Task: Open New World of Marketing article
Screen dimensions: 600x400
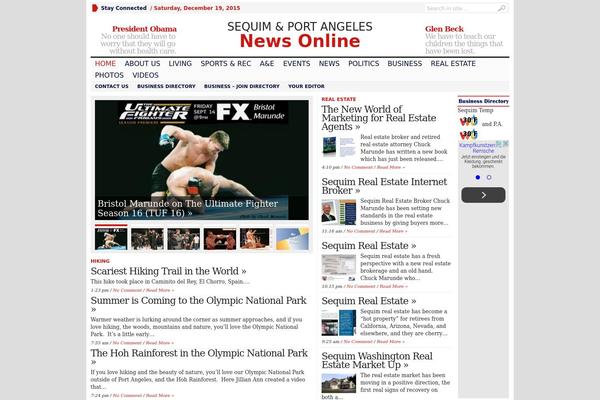Action: tap(379, 118)
